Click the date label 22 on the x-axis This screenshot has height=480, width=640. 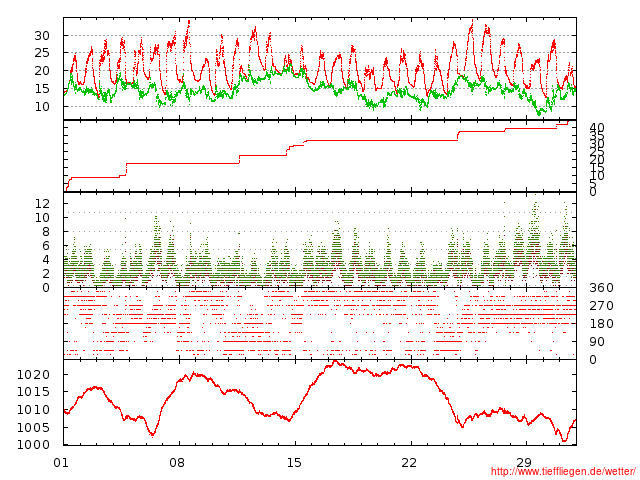[x=409, y=462]
